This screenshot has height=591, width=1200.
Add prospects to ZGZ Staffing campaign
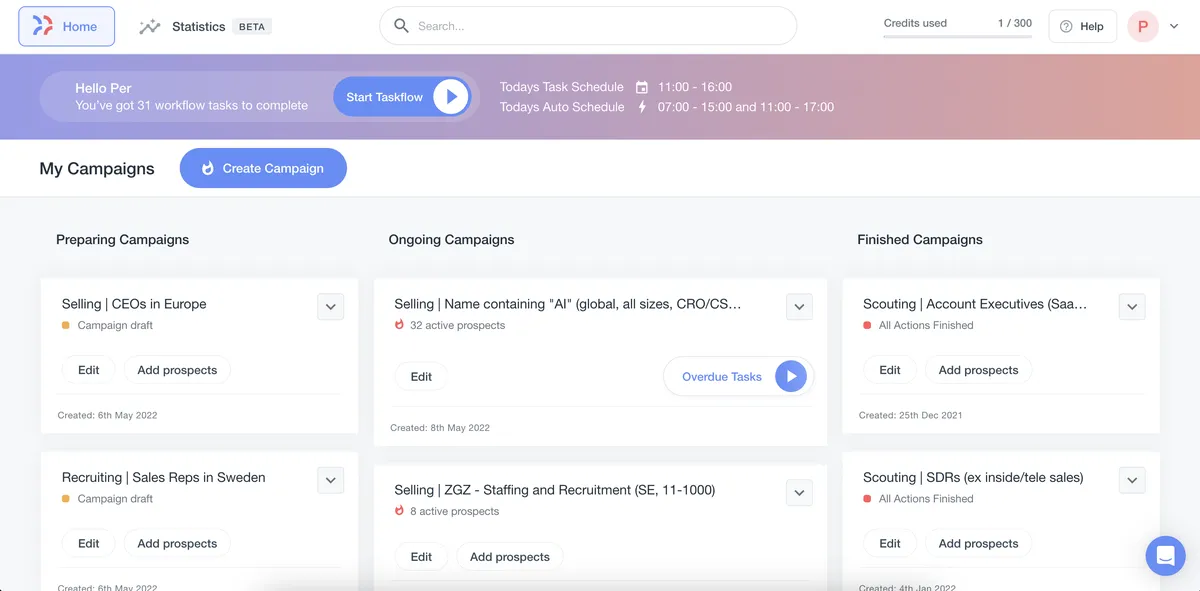point(510,557)
